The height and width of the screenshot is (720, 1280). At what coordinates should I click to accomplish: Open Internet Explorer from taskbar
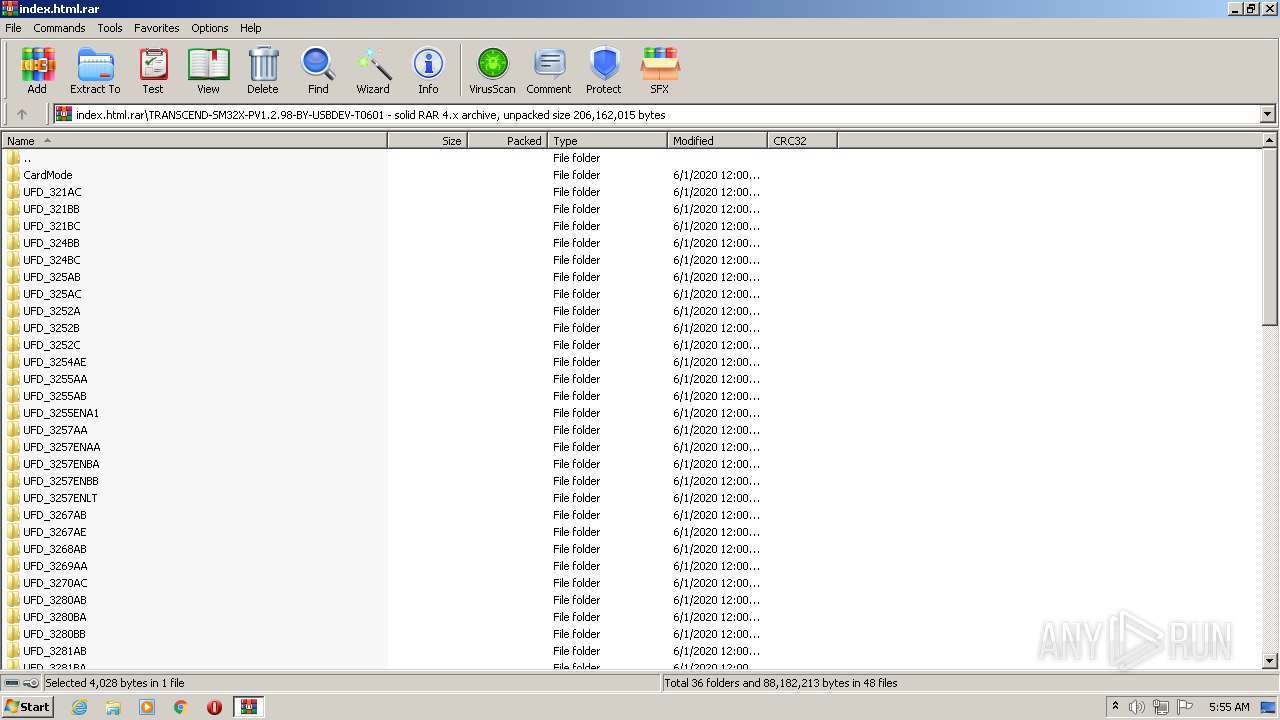pos(79,707)
